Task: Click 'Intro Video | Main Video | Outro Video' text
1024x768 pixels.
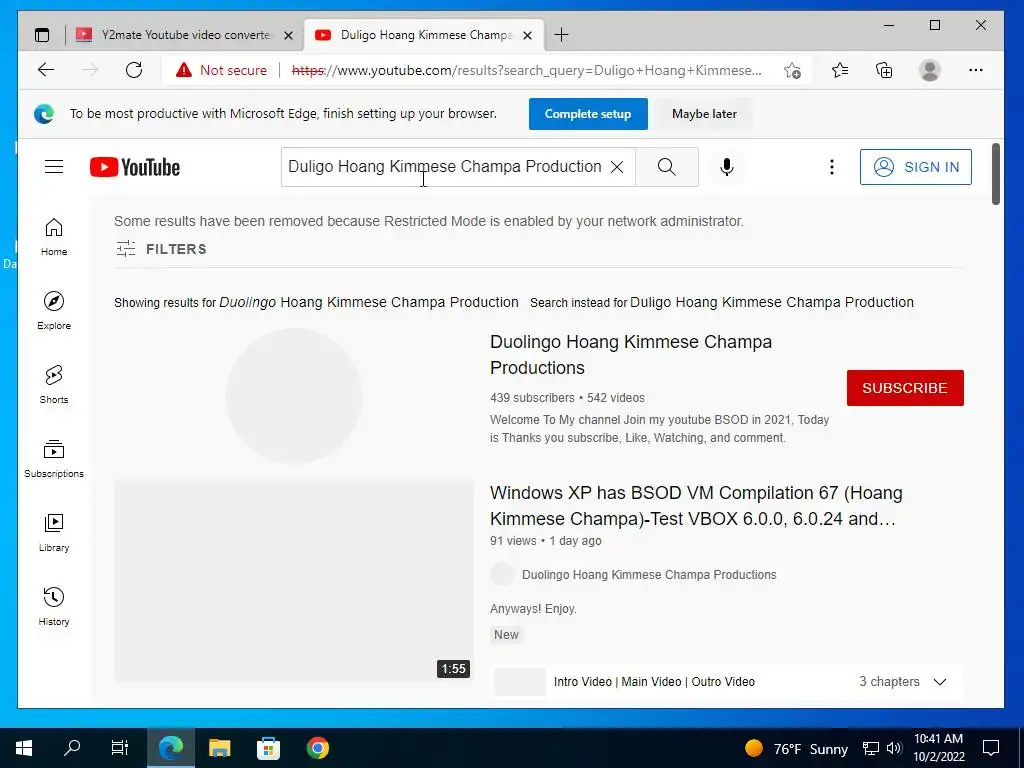Action: click(654, 682)
